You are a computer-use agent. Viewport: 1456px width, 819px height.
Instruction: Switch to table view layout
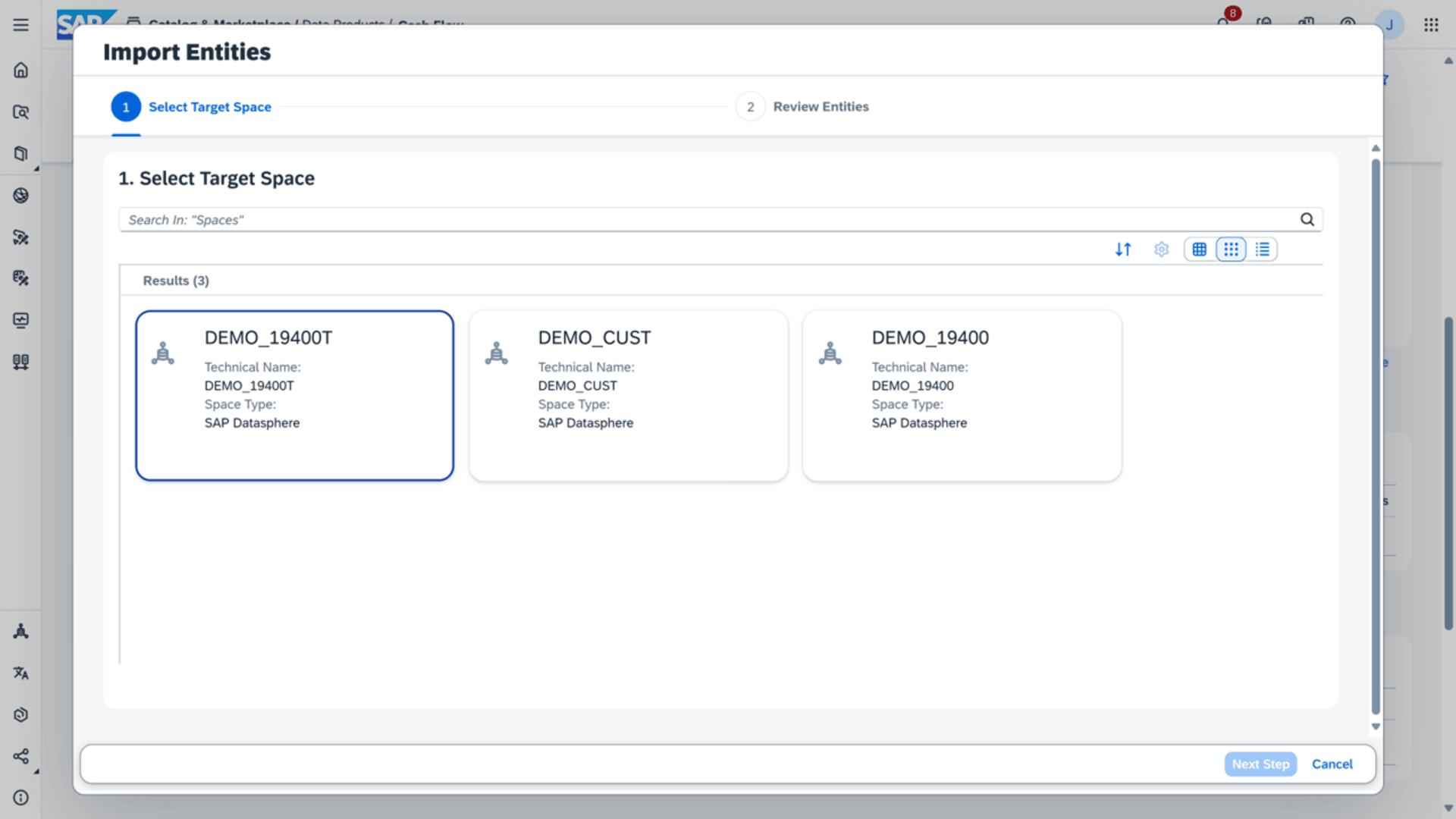pos(1199,249)
